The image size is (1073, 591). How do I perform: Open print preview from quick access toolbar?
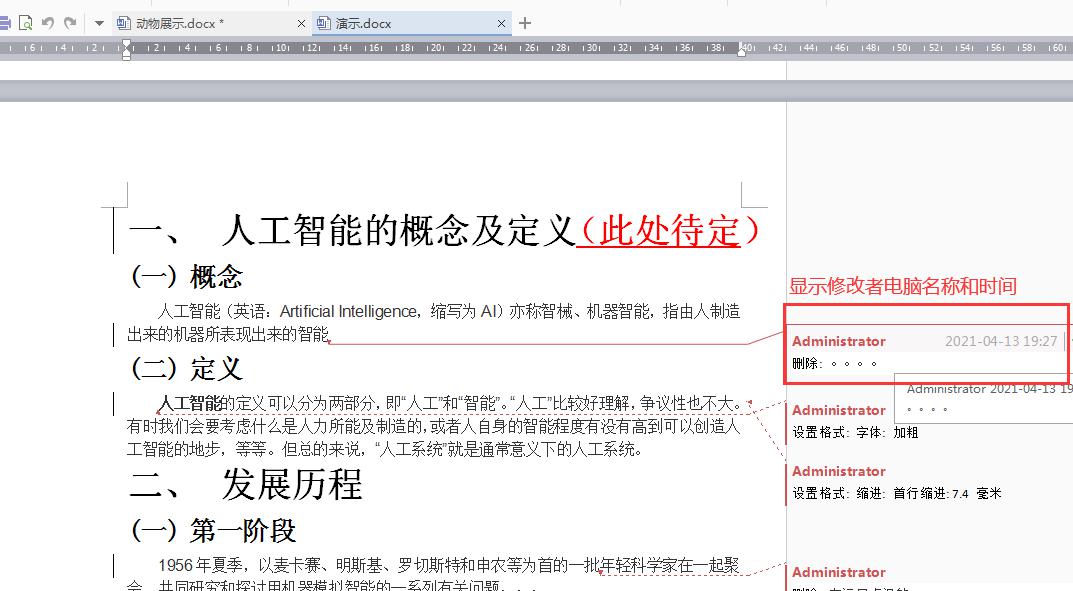coord(25,23)
